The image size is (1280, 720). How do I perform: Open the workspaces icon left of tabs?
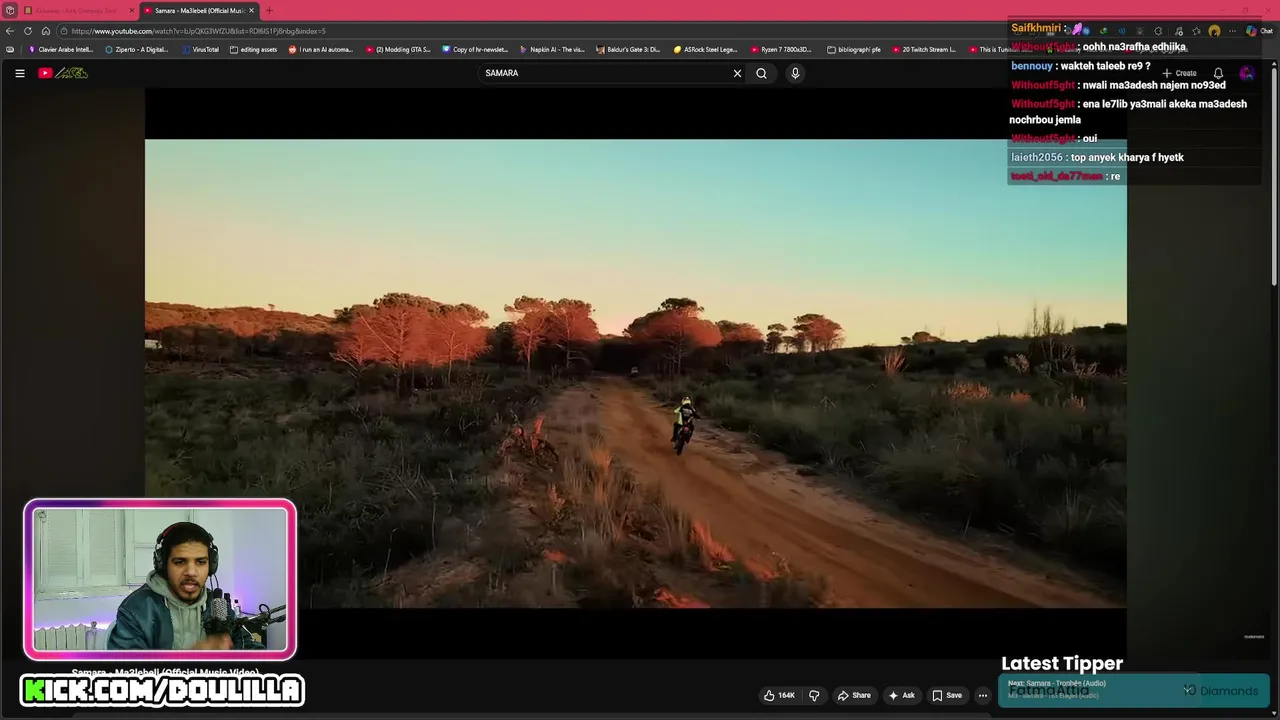[9, 10]
